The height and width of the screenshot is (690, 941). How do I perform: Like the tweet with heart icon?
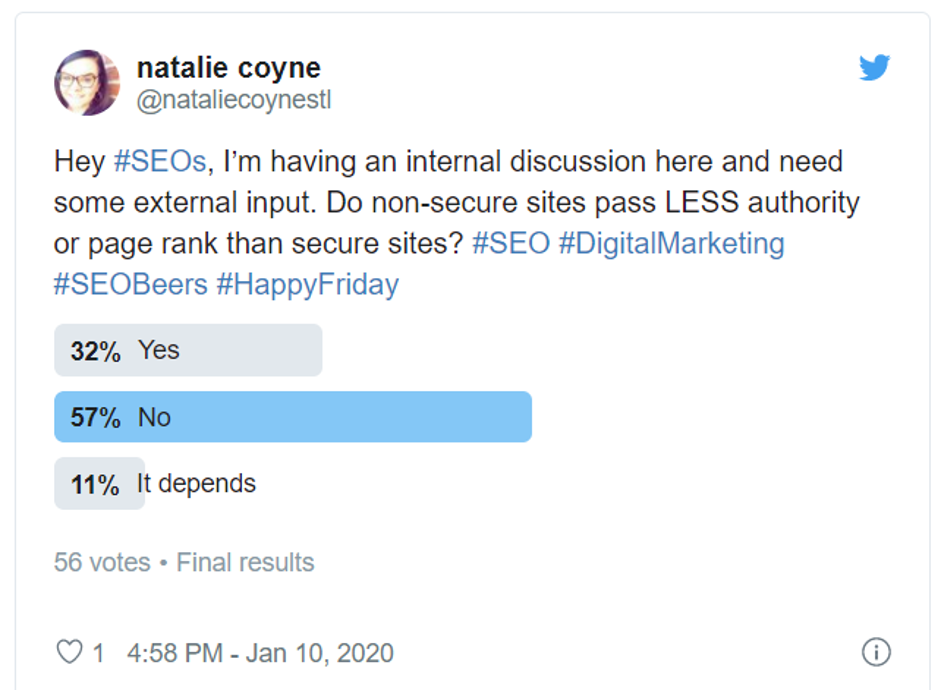[x=69, y=653]
